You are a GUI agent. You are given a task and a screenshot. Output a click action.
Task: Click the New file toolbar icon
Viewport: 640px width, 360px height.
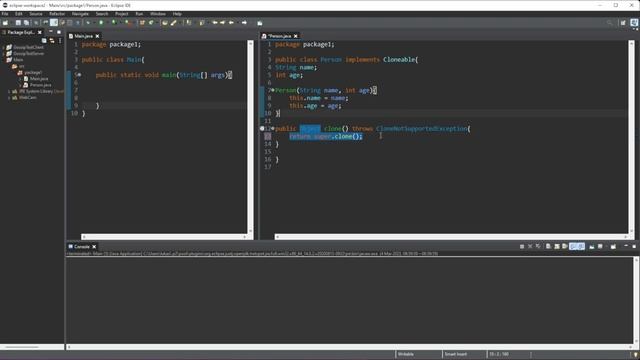coord(5,23)
